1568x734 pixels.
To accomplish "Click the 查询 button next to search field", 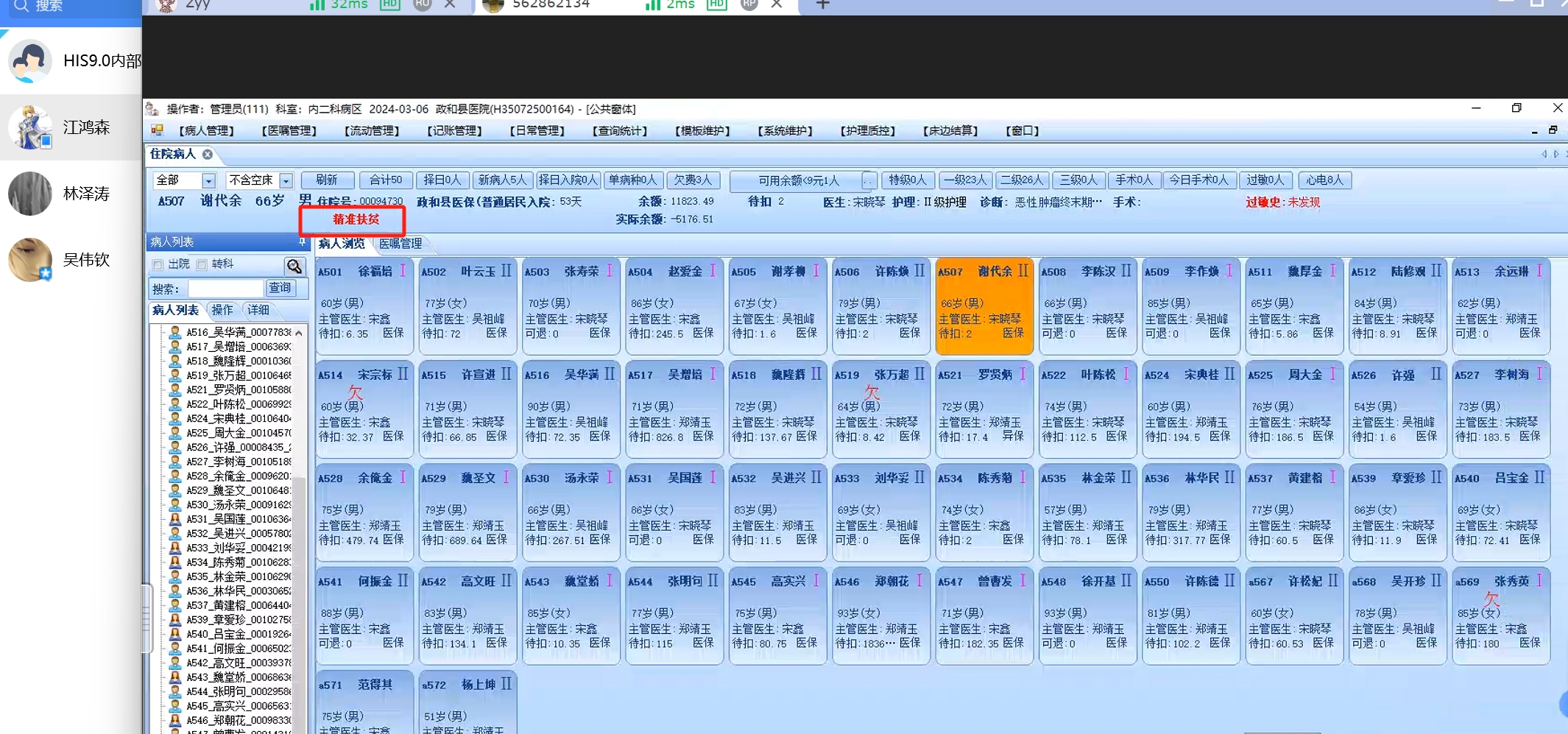I will point(280,289).
